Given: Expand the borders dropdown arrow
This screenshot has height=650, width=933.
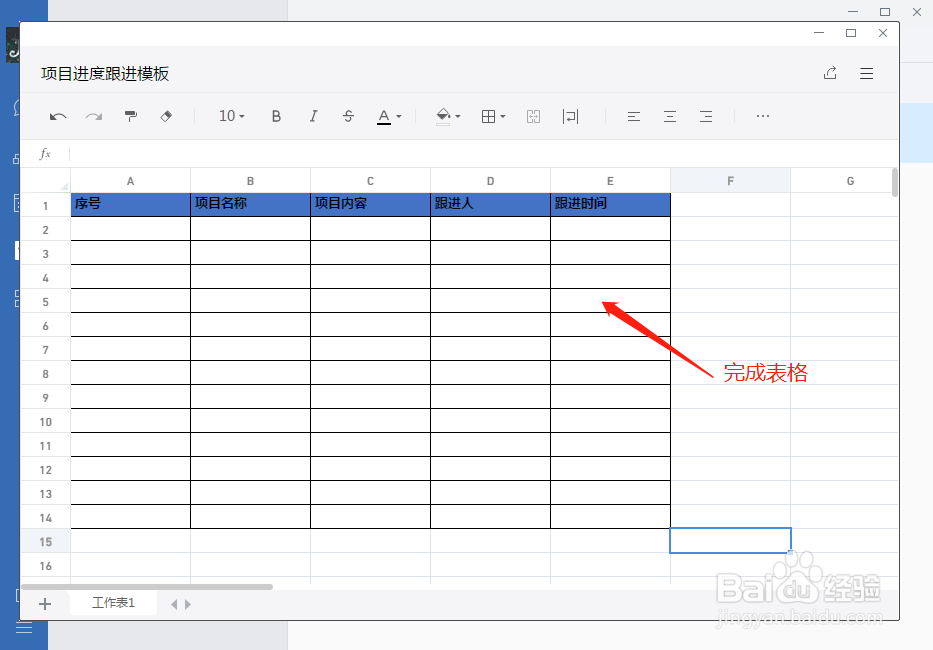Looking at the screenshot, I should pyautogui.click(x=503, y=117).
